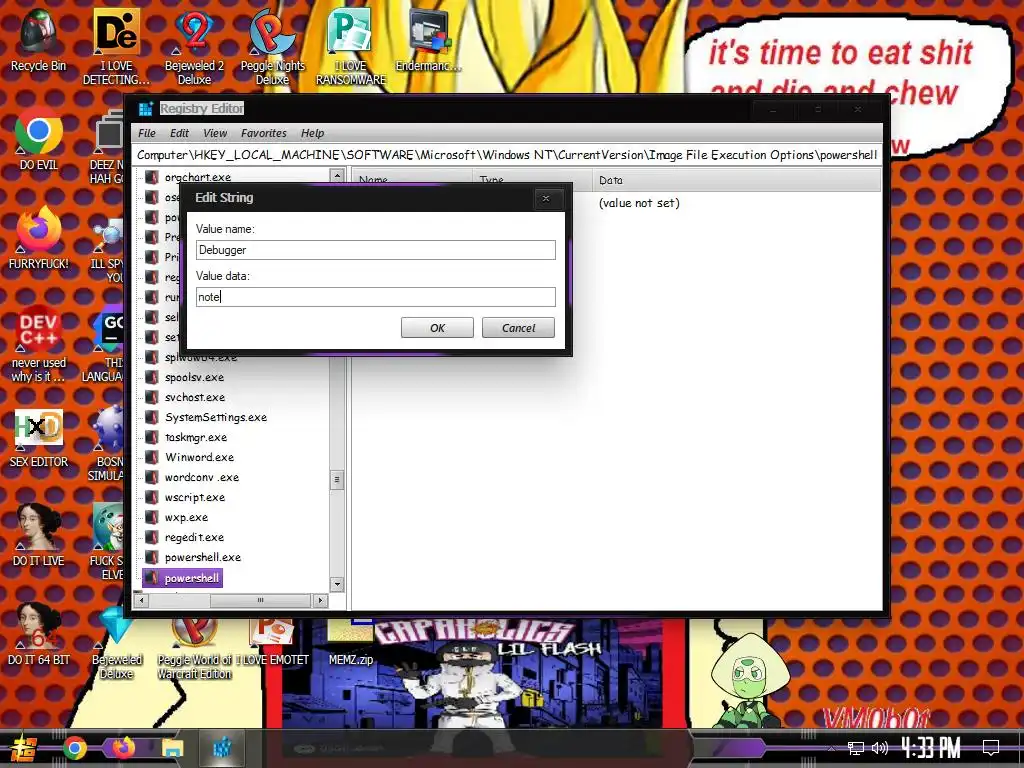Launch Bejeweled 2 Deluxe desktop icon
Viewport: 1024px width, 768px height.
point(194,46)
